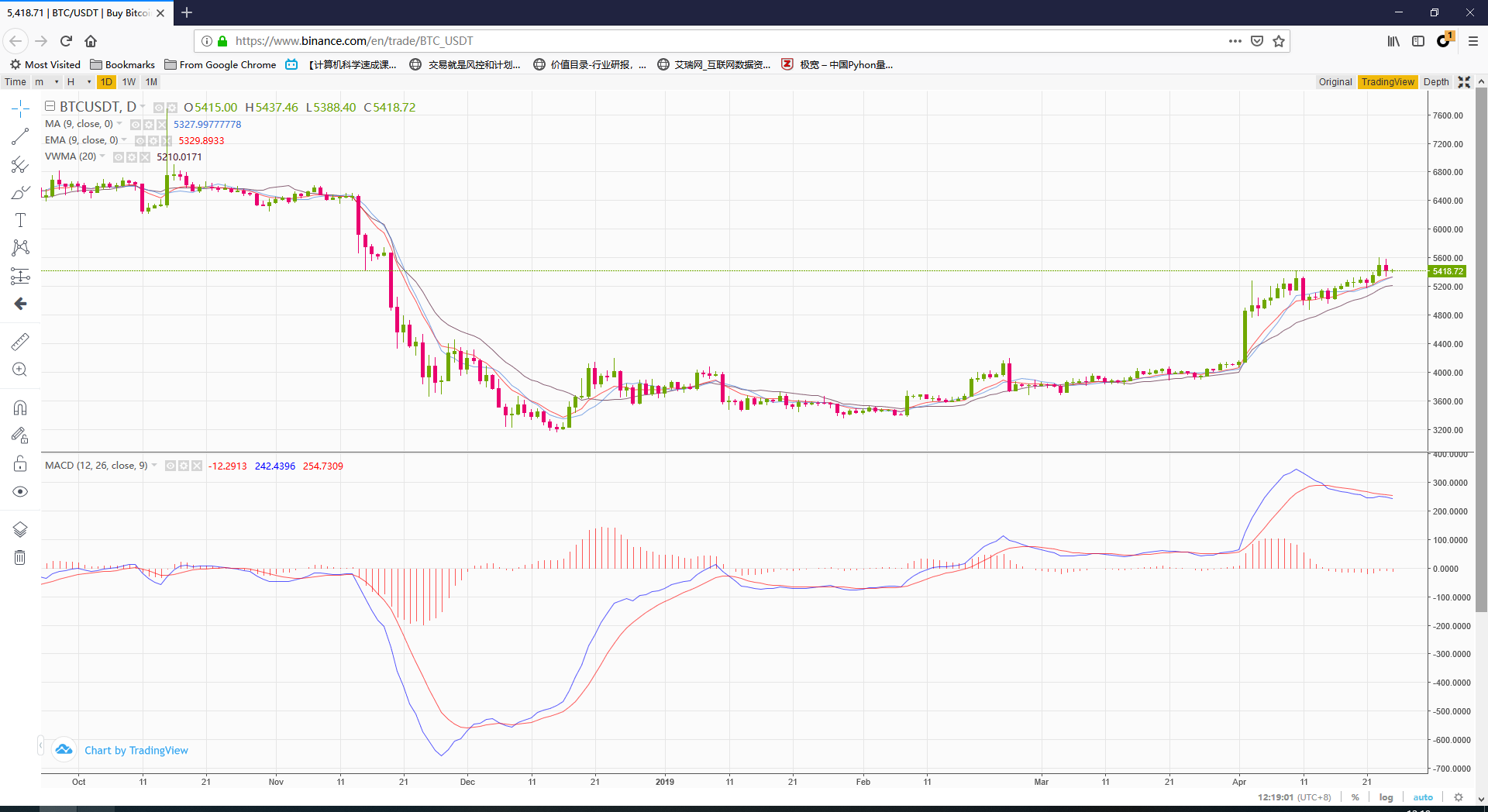Viewport: 1488px width, 812px height.
Task: Select the zoom in magnifier tool
Action: click(20, 370)
